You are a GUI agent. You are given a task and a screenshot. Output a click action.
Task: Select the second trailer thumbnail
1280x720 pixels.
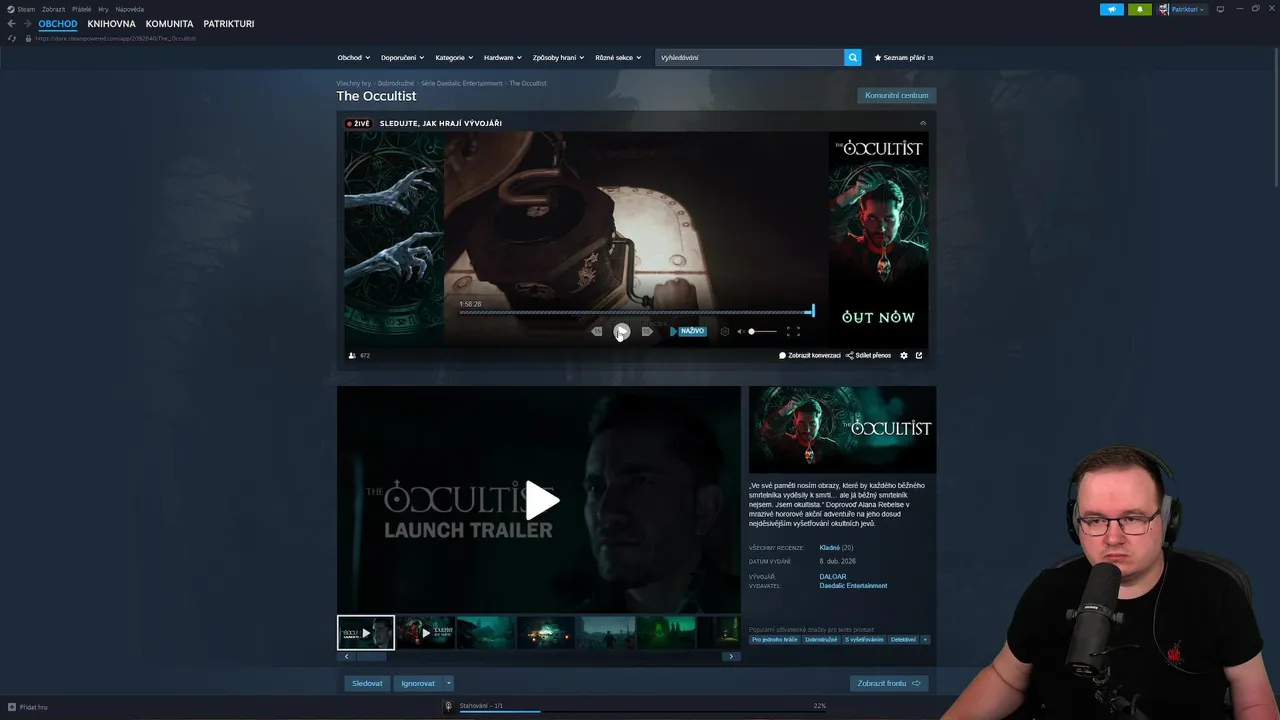426,633
